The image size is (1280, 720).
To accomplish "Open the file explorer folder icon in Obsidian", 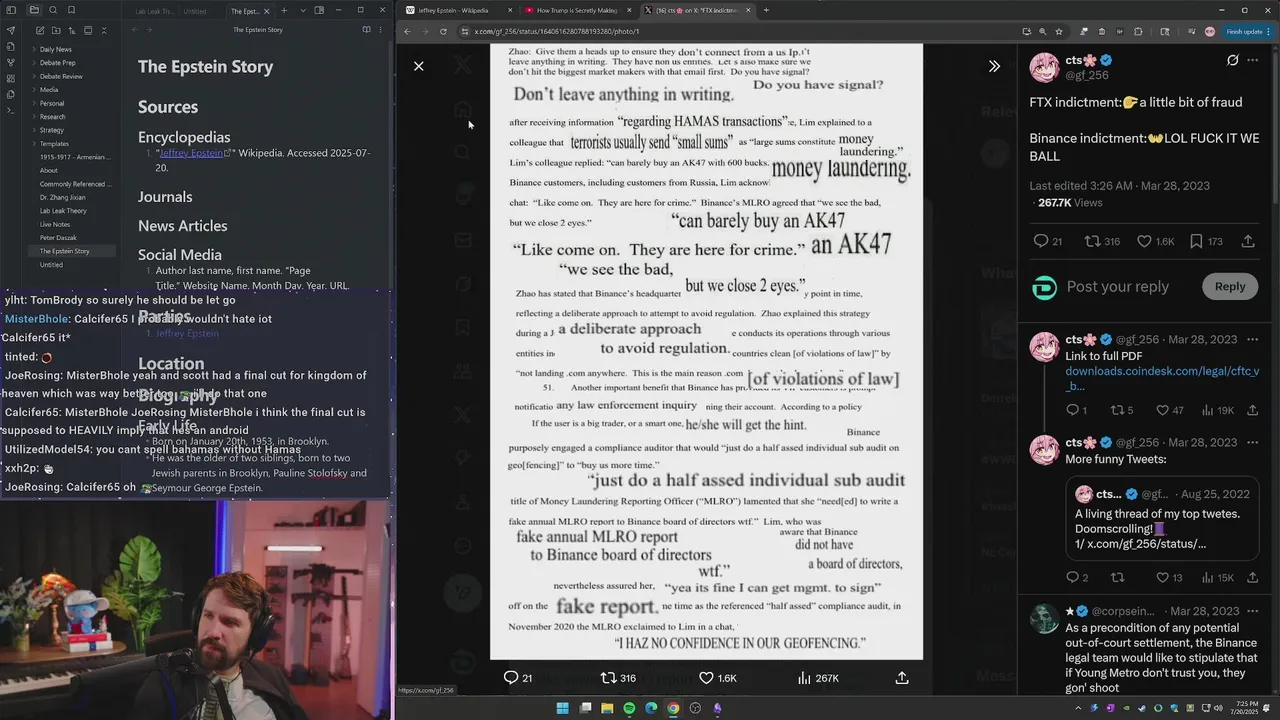I will coord(34,10).
